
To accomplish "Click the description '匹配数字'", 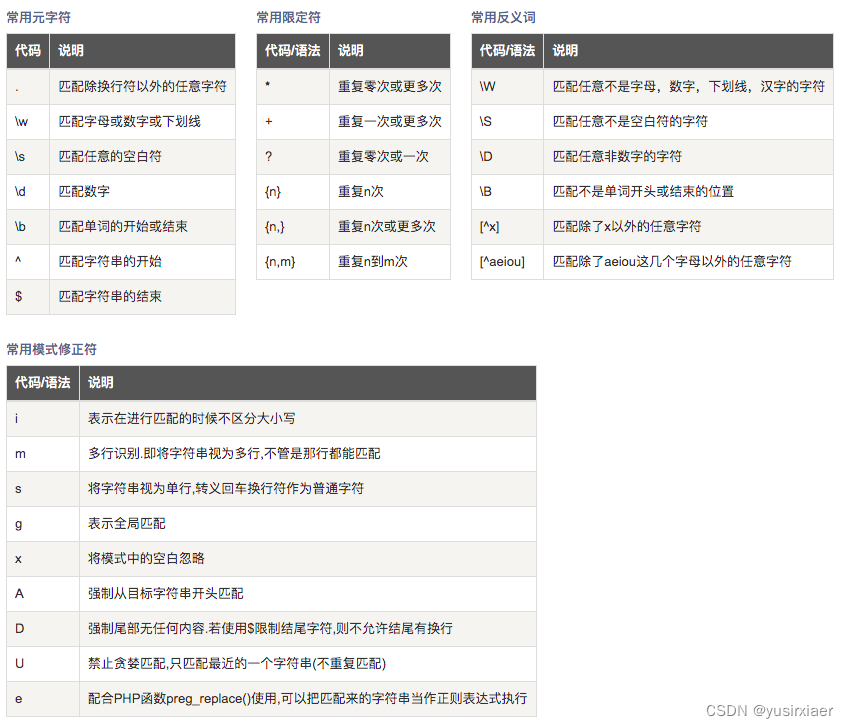I will coord(84,192).
